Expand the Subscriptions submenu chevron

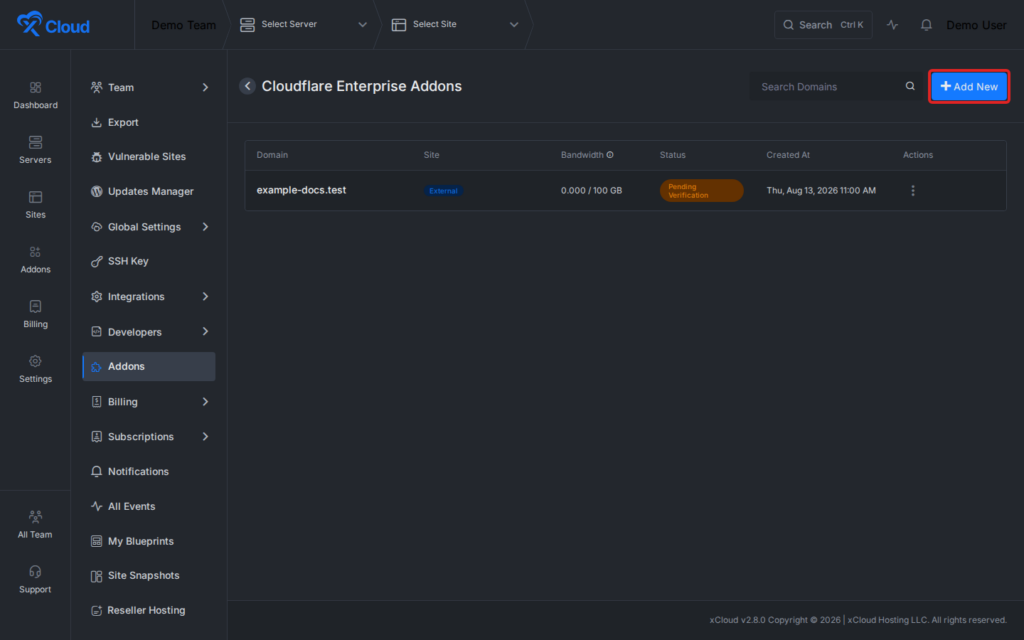pyautogui.click(x=205, y=436)
